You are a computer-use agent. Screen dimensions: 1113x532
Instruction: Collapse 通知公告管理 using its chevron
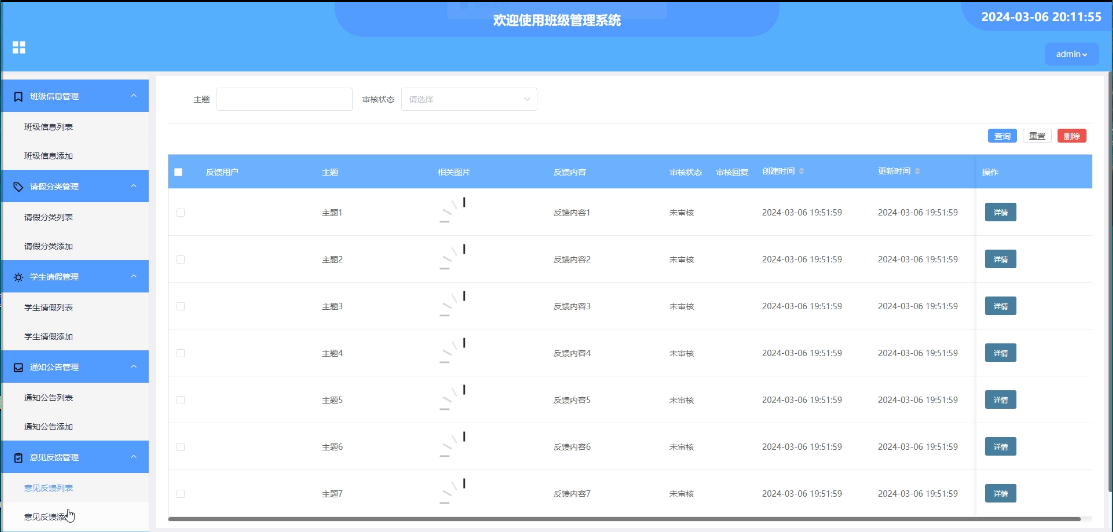[x=133, y=367]
